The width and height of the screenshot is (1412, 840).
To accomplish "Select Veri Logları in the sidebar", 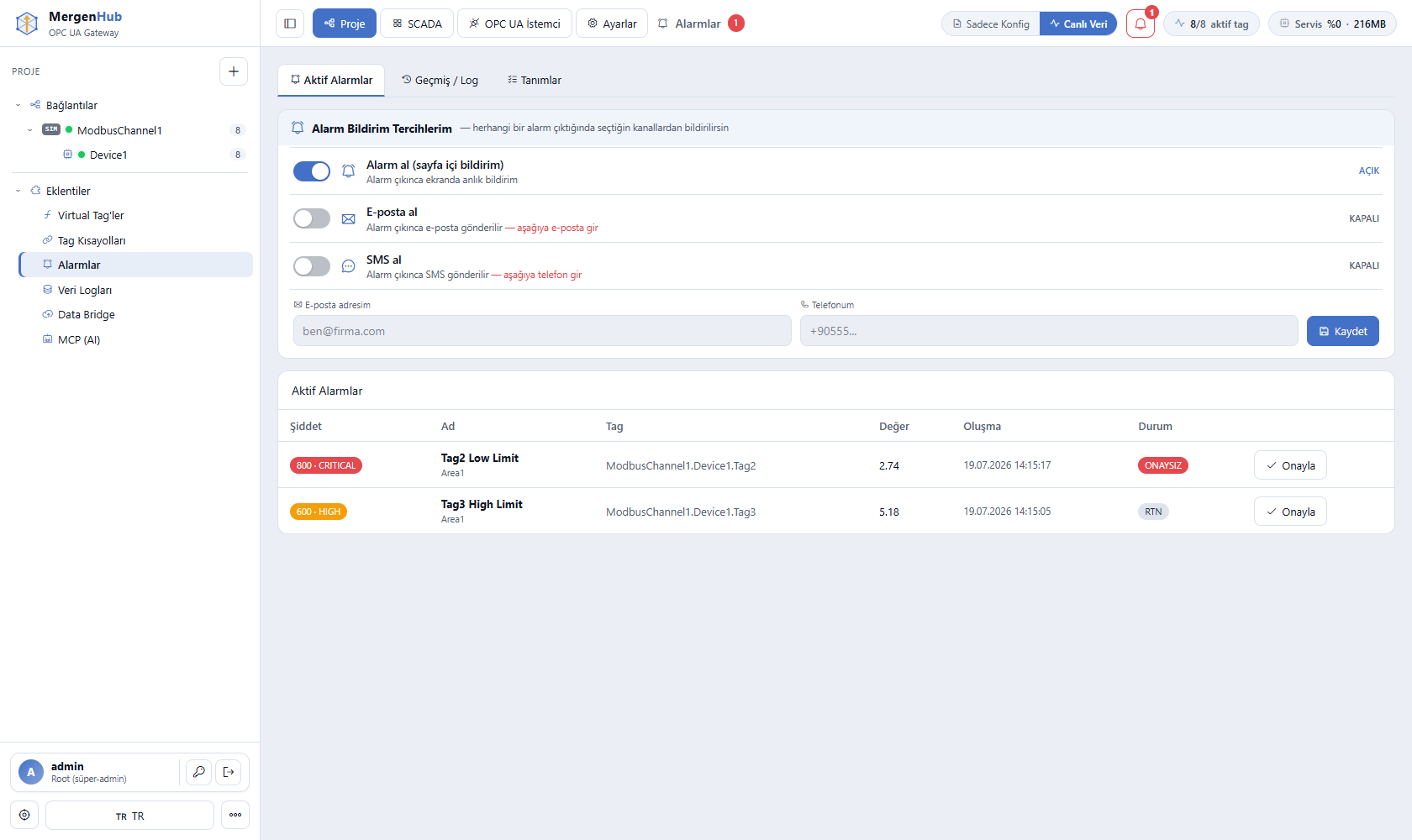I will pos(135,290).
